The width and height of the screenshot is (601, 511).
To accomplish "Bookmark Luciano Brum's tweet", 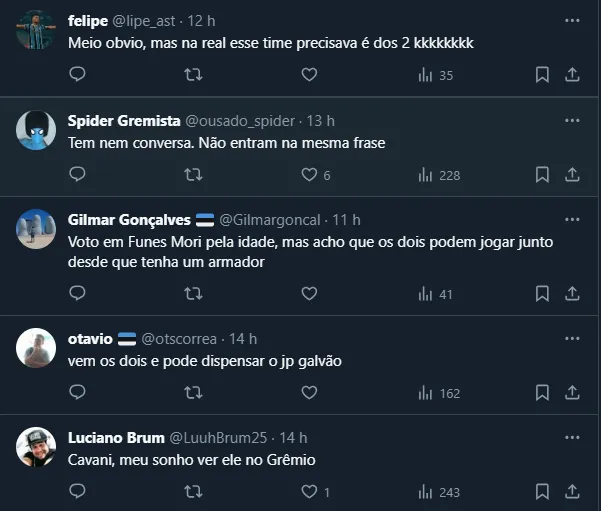I will click(x=542, y=492).
